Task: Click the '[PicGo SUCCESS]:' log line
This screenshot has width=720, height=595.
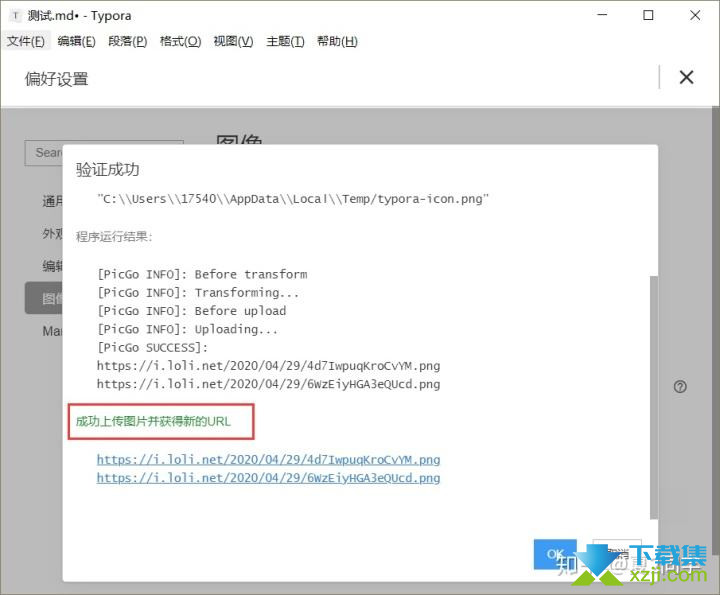Action: [152, 348]
